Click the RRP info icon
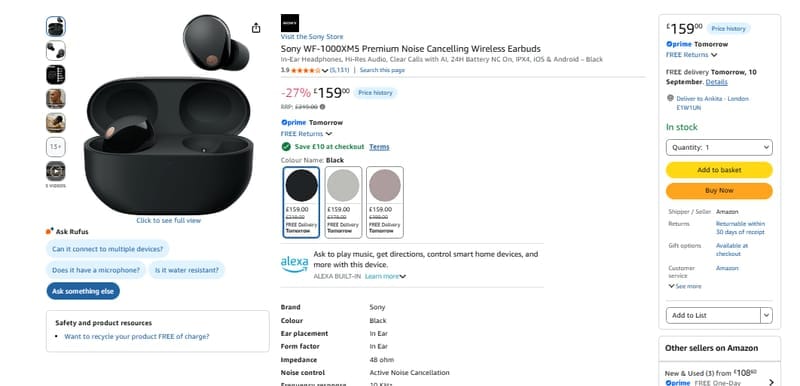 tap(322, 107)
